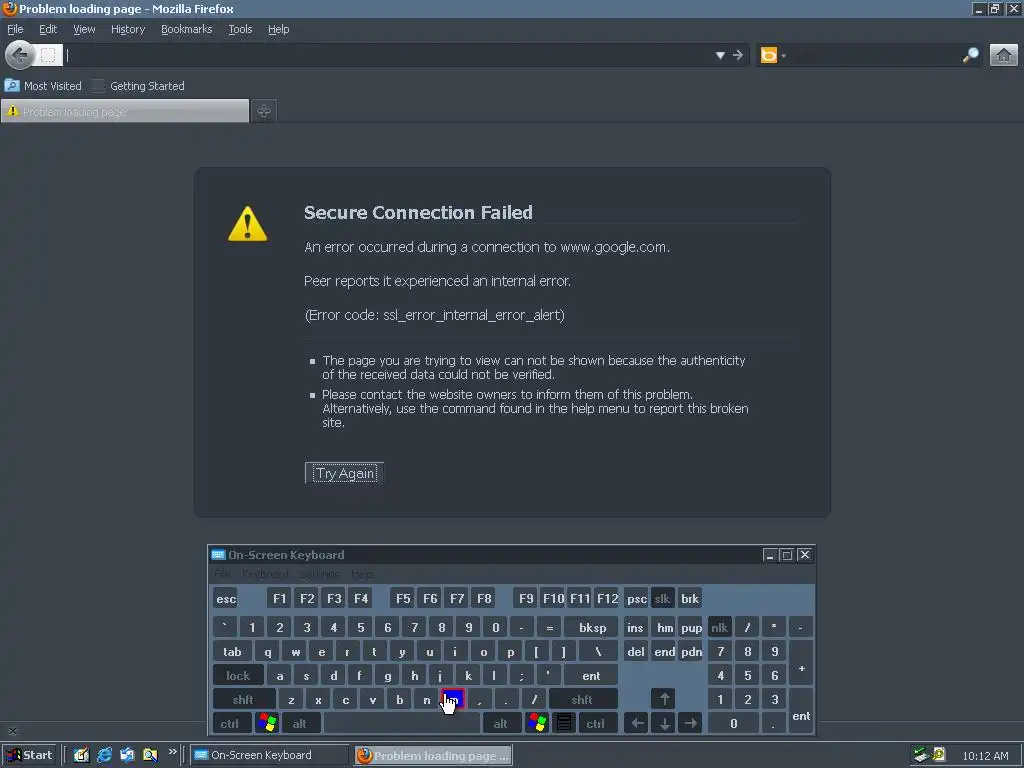Viewport: 1024px width, 768px height.
Task: Go to the Home page icon
Action: point(1004,56)
